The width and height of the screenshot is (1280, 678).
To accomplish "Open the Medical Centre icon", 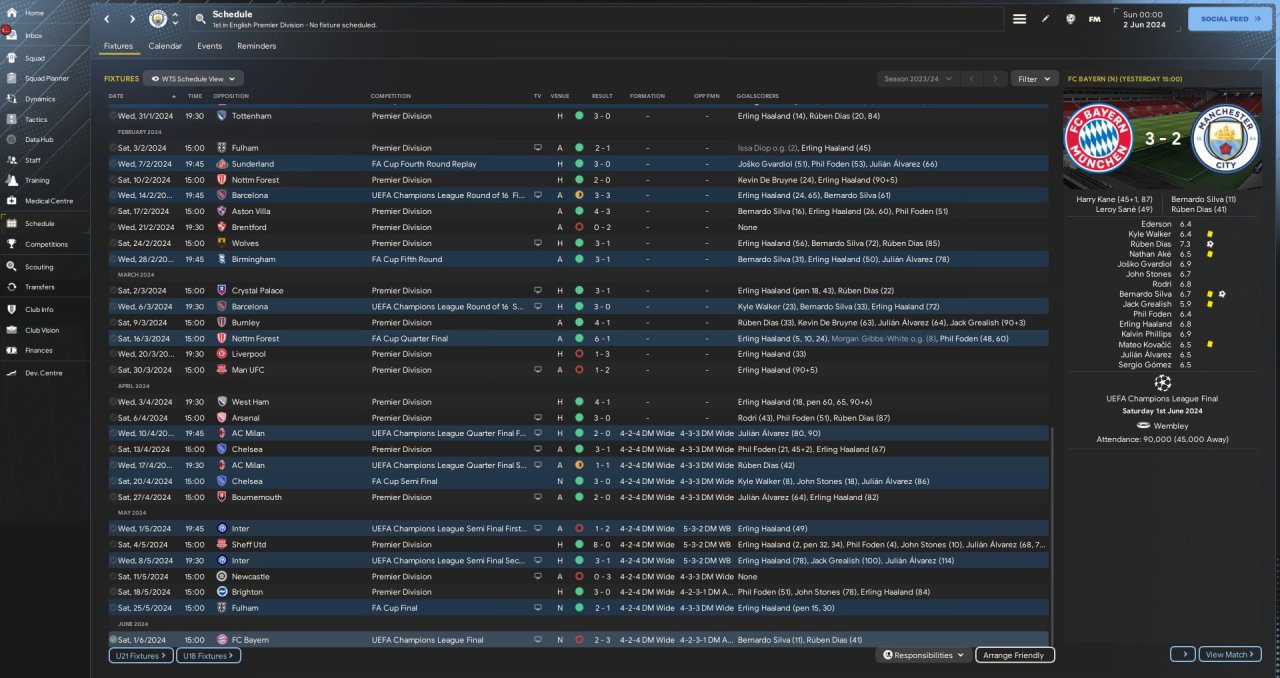I will [11, 201].
